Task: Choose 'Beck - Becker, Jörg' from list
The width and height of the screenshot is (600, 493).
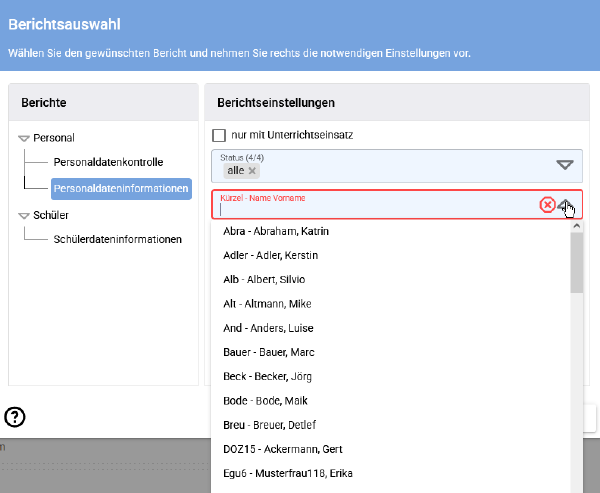Action: 266,376
